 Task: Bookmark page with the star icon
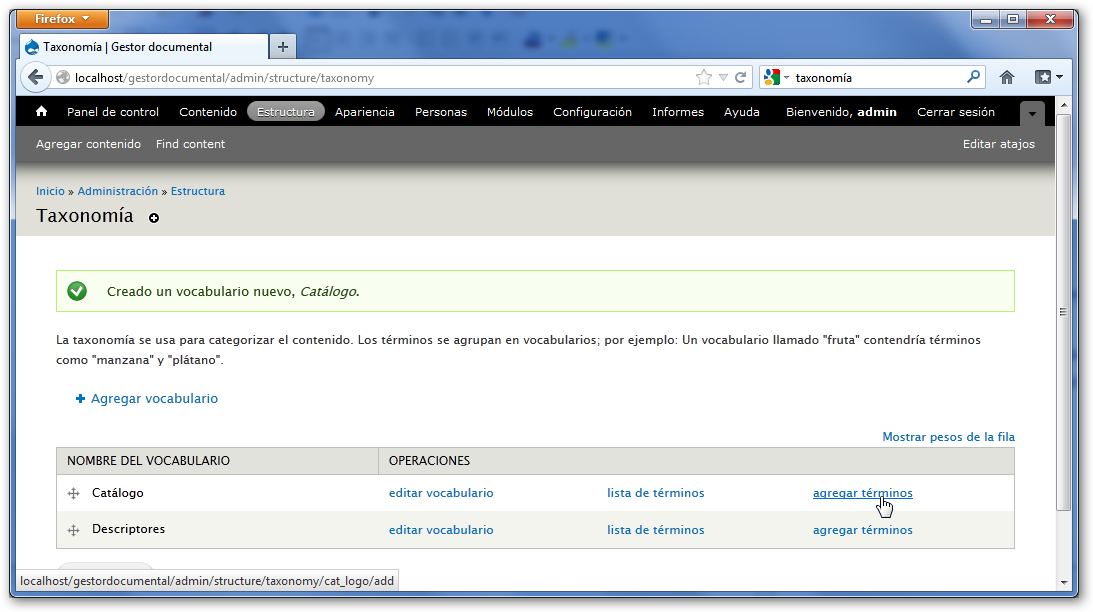(703, 77)
